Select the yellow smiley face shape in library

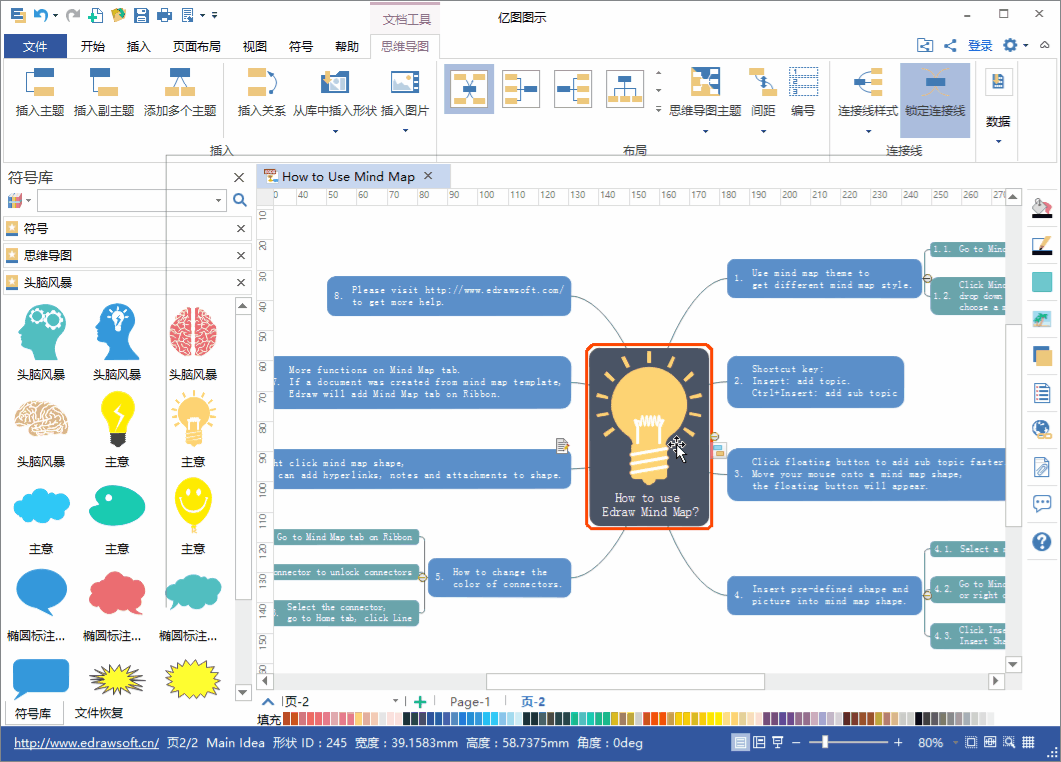click(194, 505)
